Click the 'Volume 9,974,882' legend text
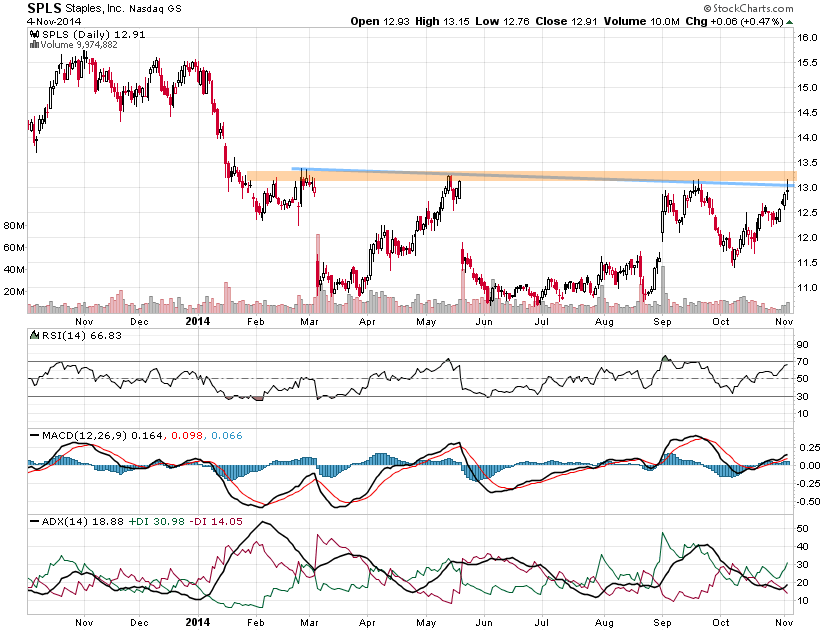 pos(79,45)
